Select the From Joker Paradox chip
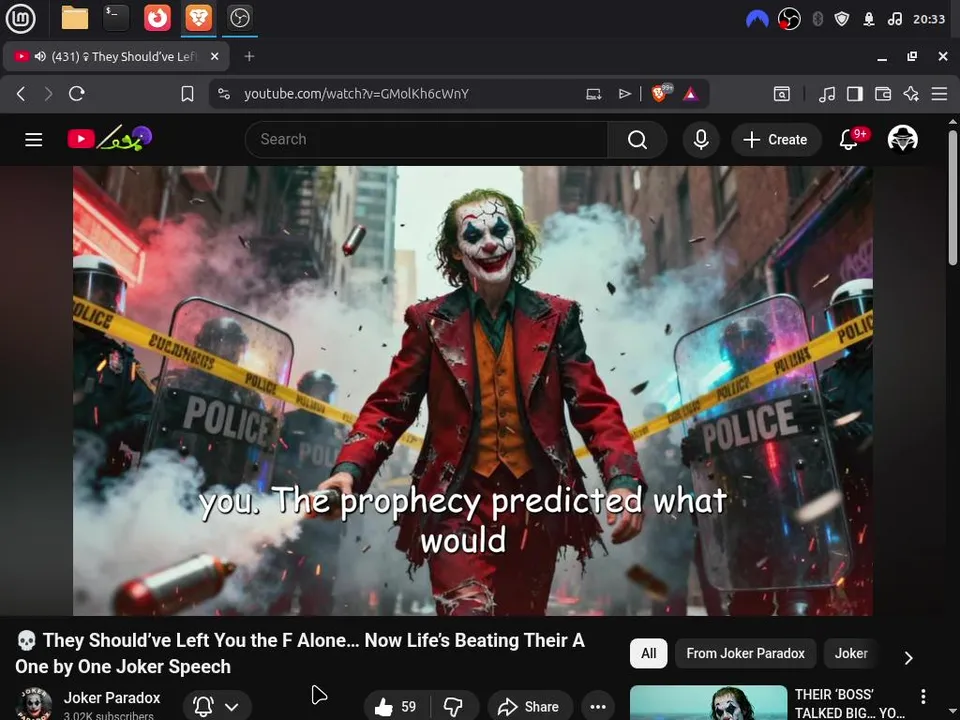 pyautogui.click(x=745, y=653)
